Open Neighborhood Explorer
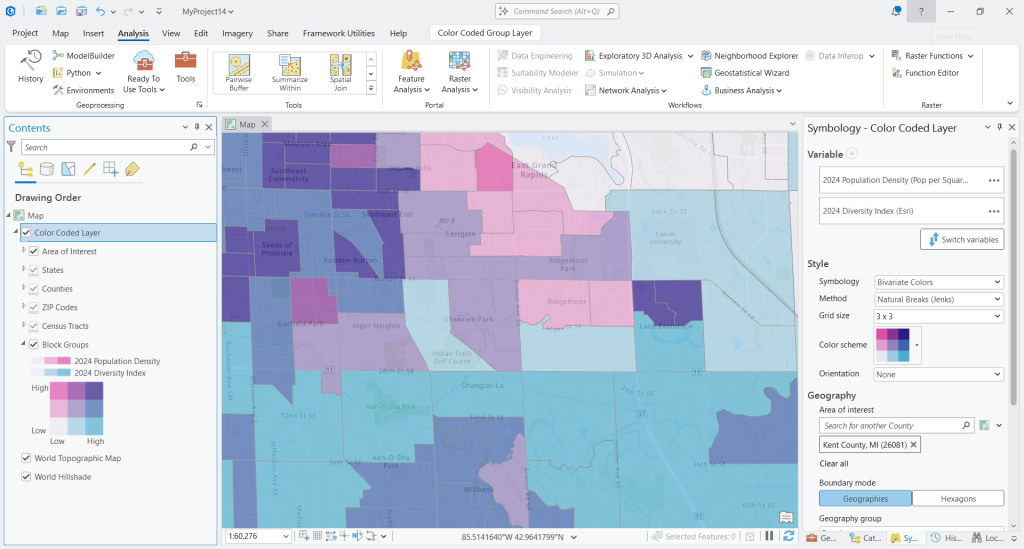Viewport: 1024px width, 549px height. tap(749, 55)
